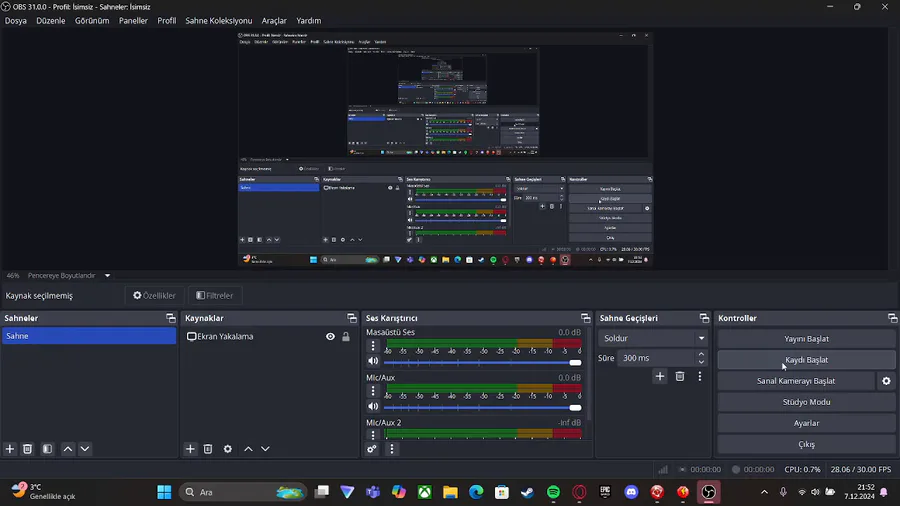
Task: Toggle lock on Ekran Yakalama source
Action: (346, 337)
